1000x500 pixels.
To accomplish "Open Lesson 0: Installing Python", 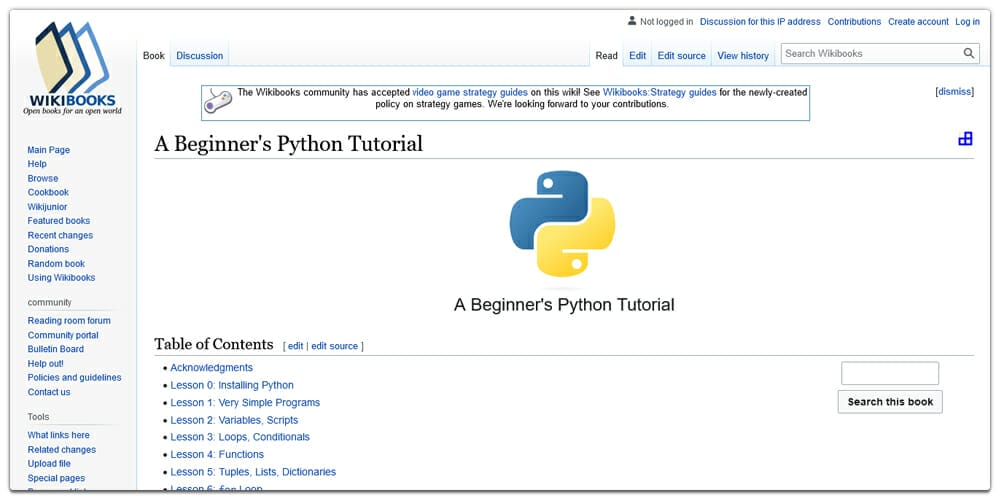I will [x=232, y=385].
